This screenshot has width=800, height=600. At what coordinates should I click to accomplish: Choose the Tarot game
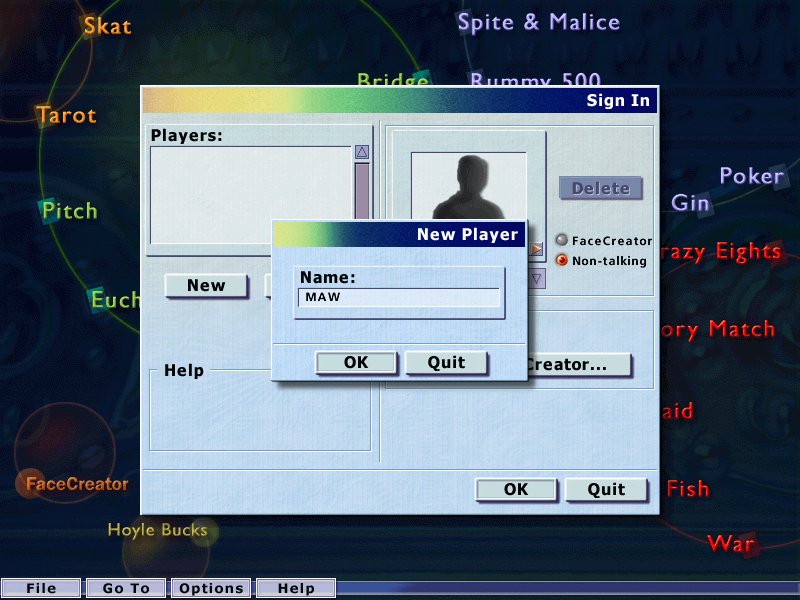(66, 115)
